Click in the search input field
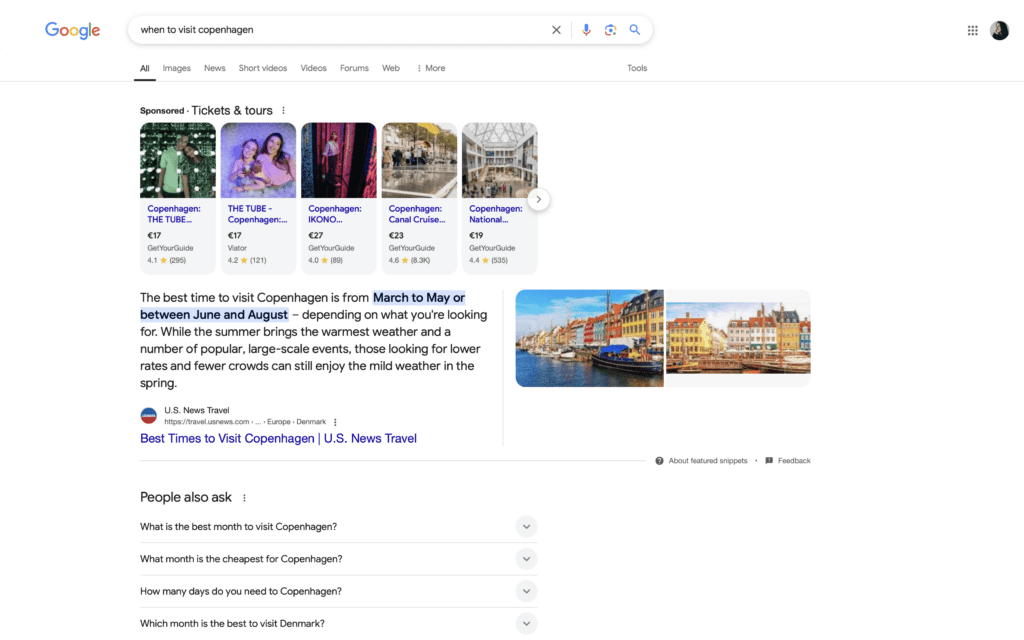Screen dimensions: 1024x640 tap(340, 30)
